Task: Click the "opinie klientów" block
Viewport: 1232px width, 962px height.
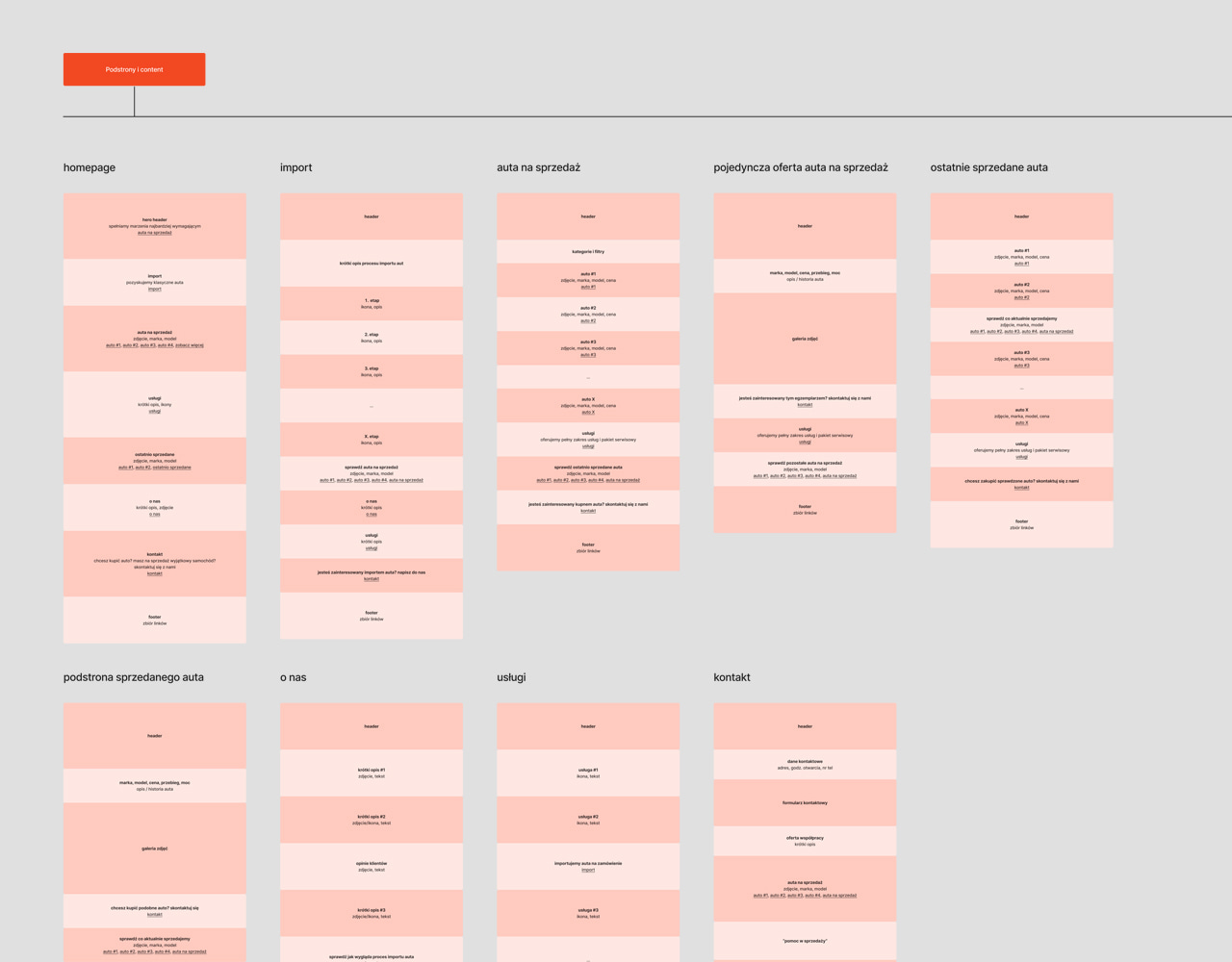Action: click(x=372, y=866)
